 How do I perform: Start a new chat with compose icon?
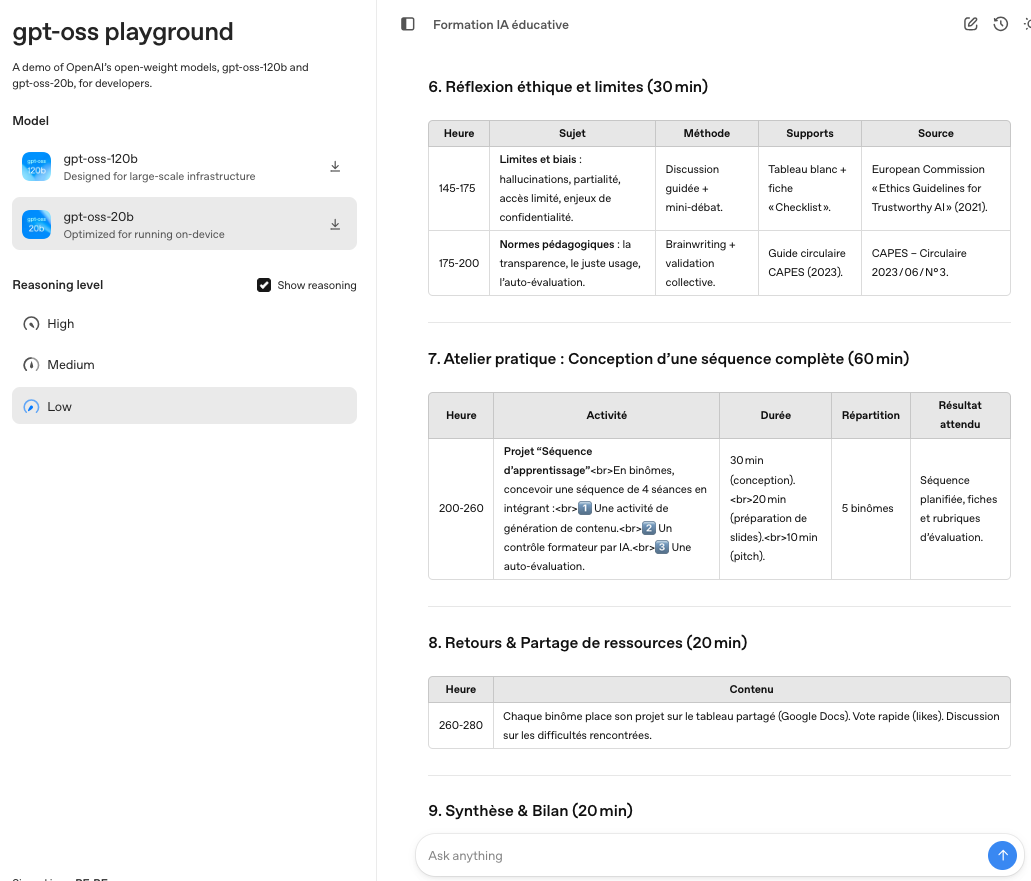coord(970,24)
